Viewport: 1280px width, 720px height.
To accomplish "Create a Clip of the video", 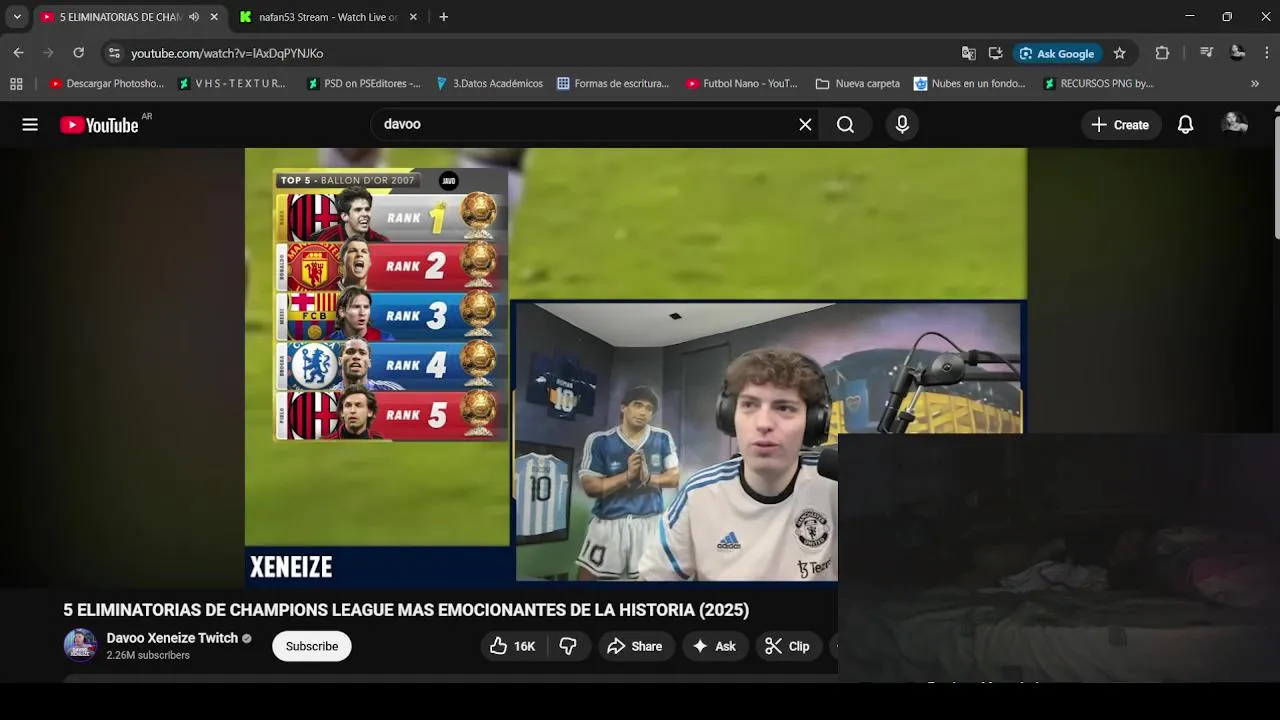I will pyautogui.click(x=787, y=646).
